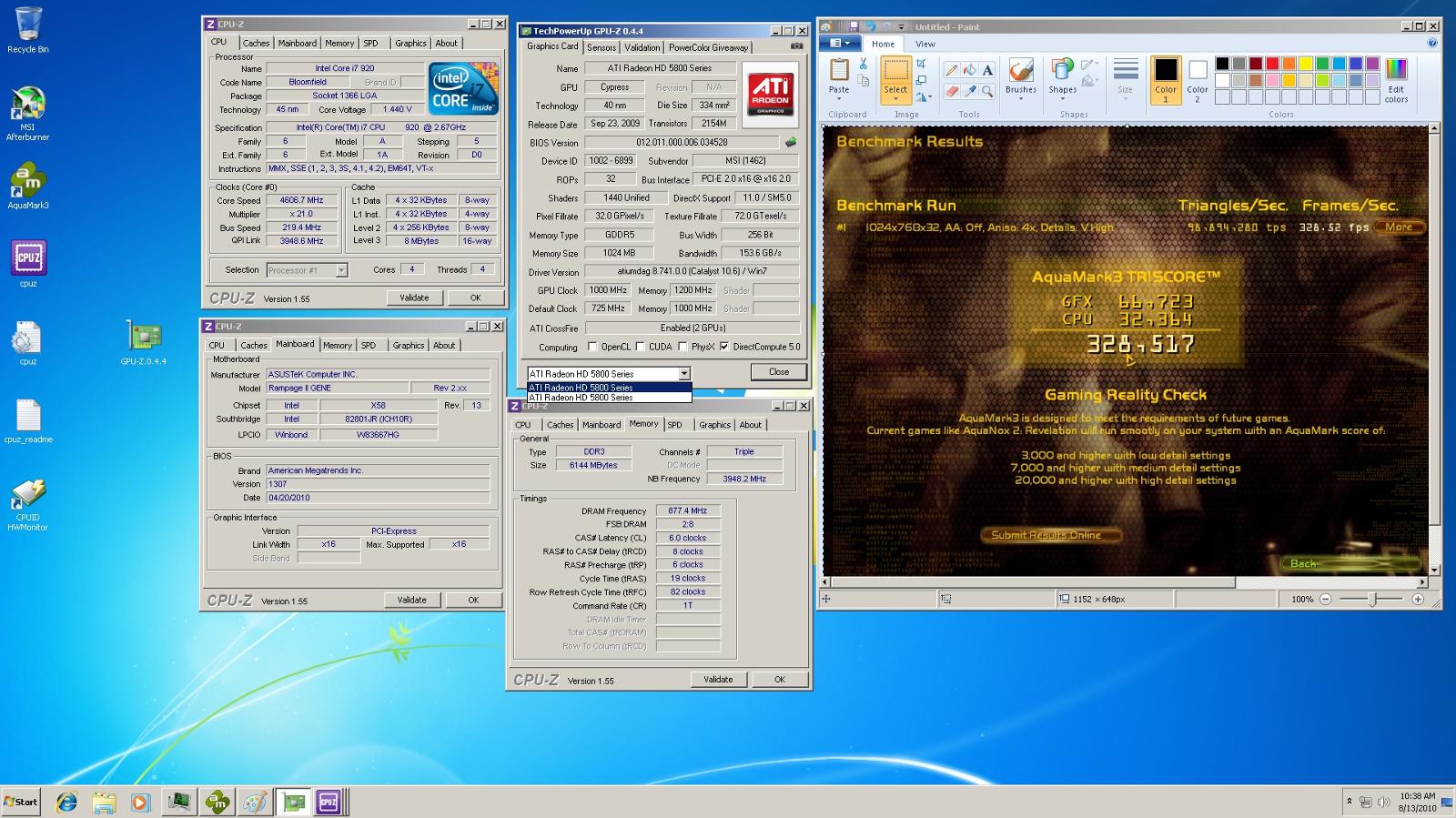1456x818 pixels.
Task: Select Color 2 box in Paint
Action: [1198, 78]
